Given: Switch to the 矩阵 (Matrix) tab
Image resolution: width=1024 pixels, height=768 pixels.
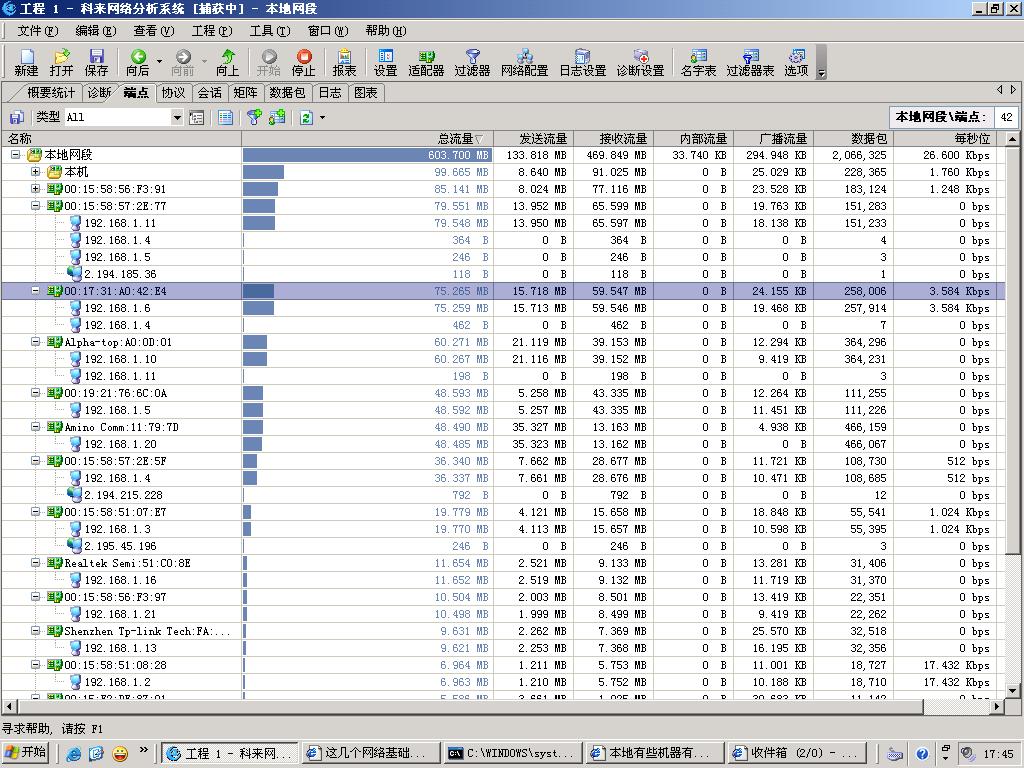Looking at the screenshot, I should [245, 93].
